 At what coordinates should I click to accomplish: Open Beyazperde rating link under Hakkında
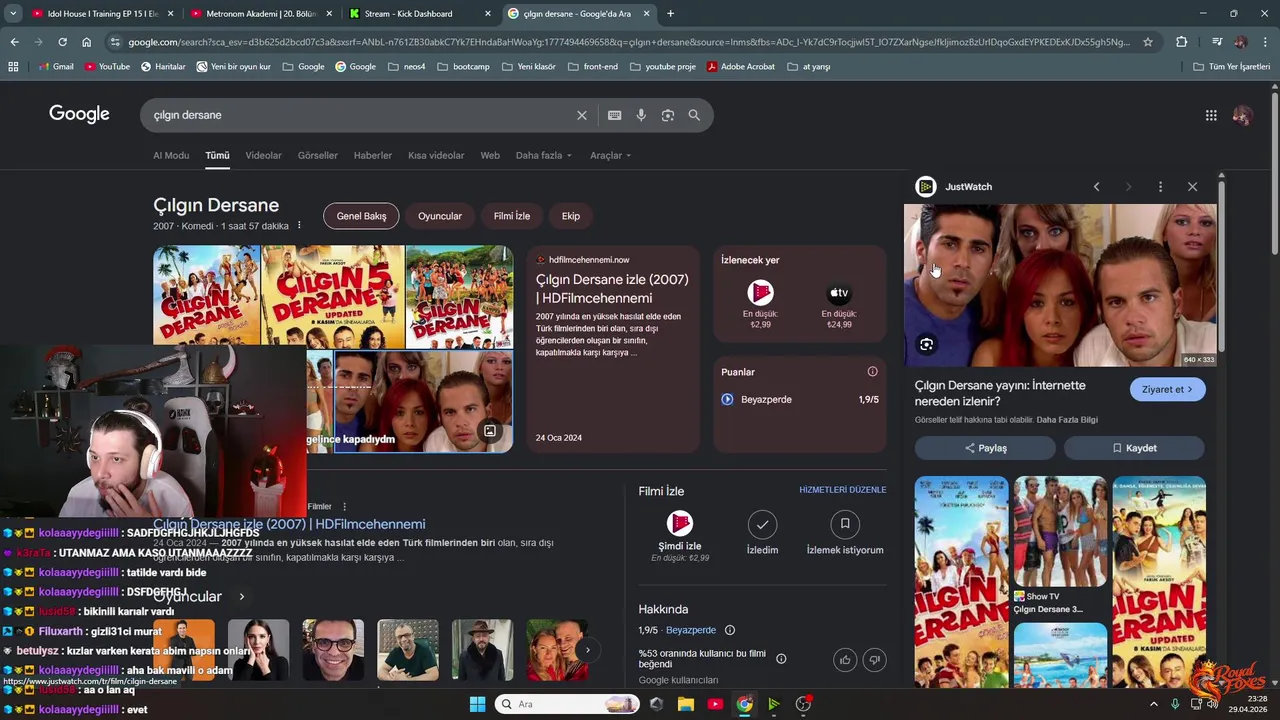point(691,630)
